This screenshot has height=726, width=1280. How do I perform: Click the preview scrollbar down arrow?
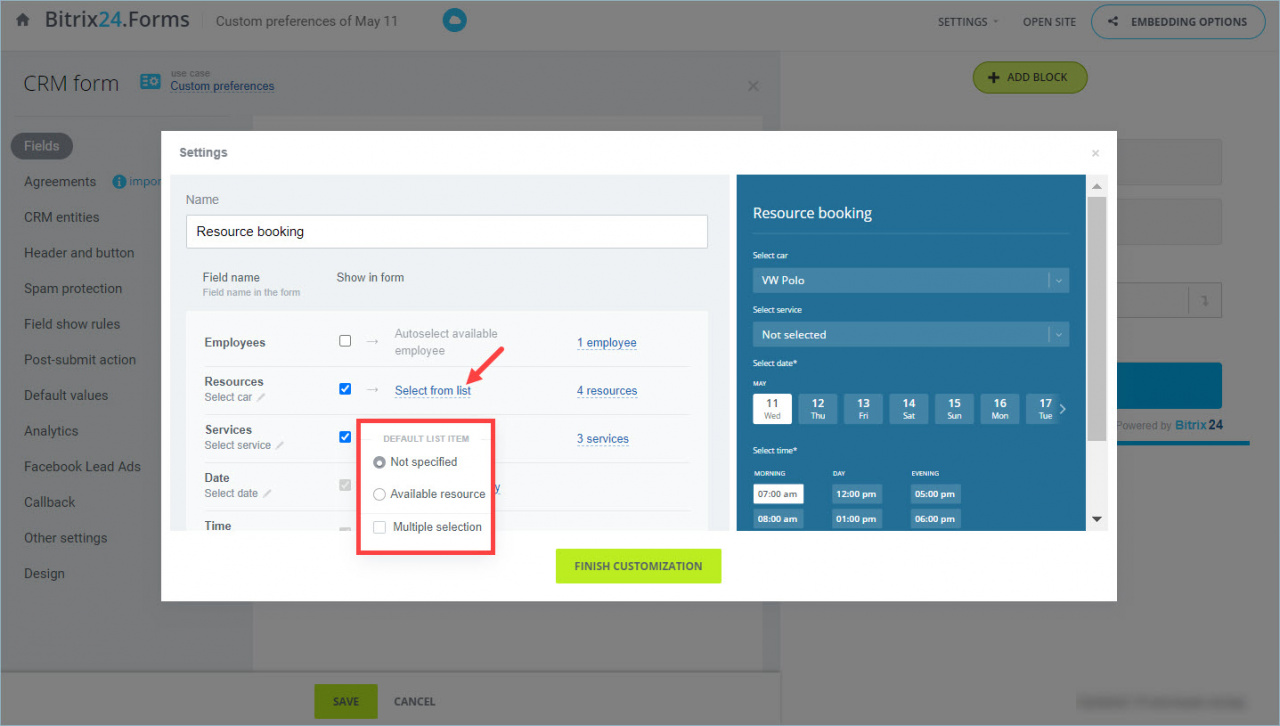coord(1097,519)
